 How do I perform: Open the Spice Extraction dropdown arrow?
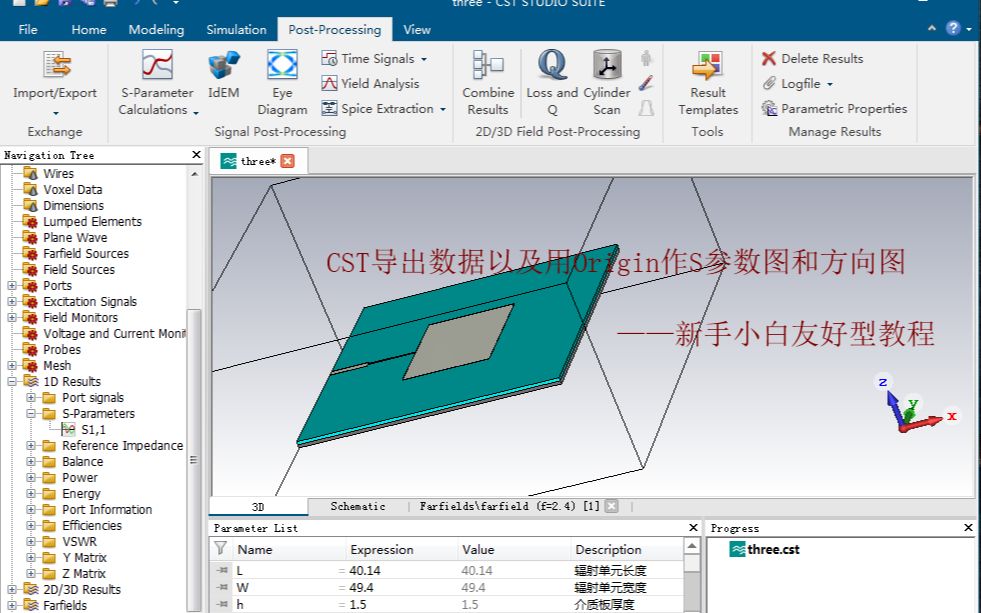pos(443,109)
